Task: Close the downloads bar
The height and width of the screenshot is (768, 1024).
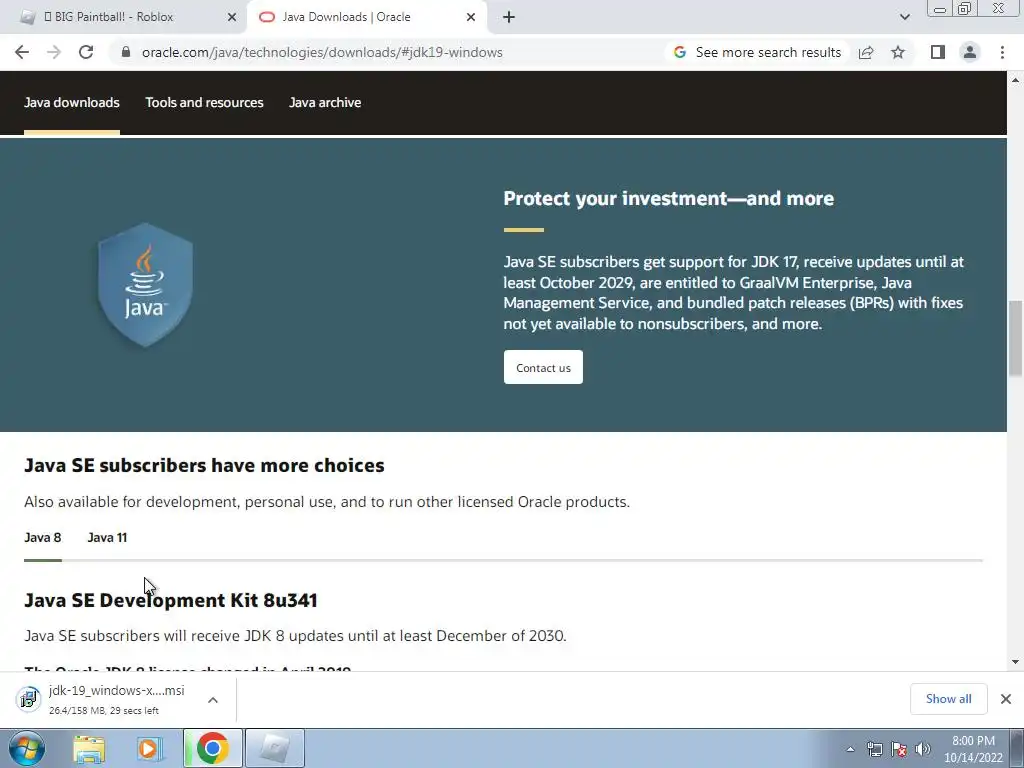Action: (x=1006, y=699)
